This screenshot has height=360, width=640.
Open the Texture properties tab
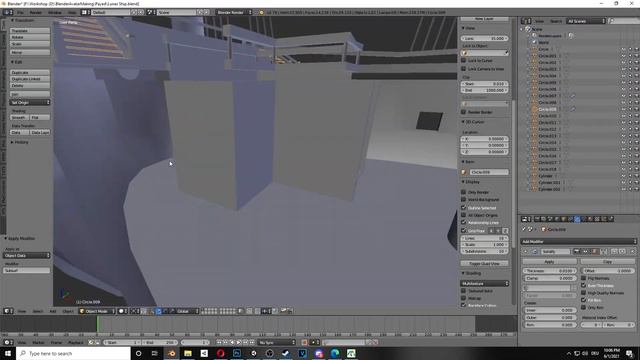(x=597, y=219)
